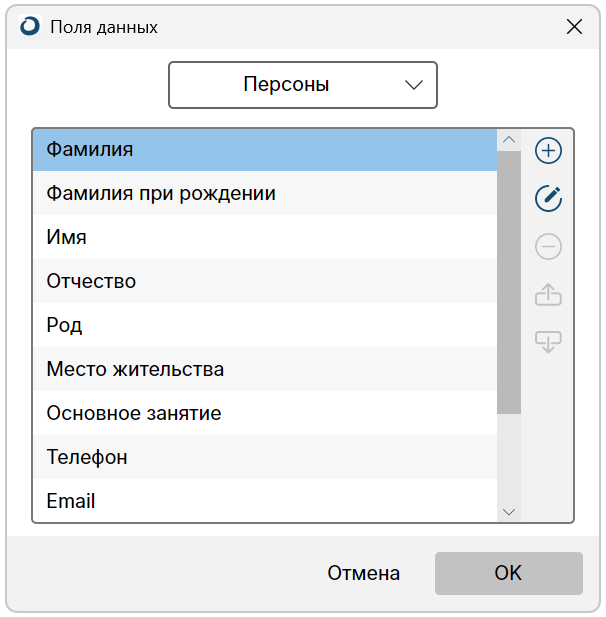Select the Род field

tap(265, 325)
